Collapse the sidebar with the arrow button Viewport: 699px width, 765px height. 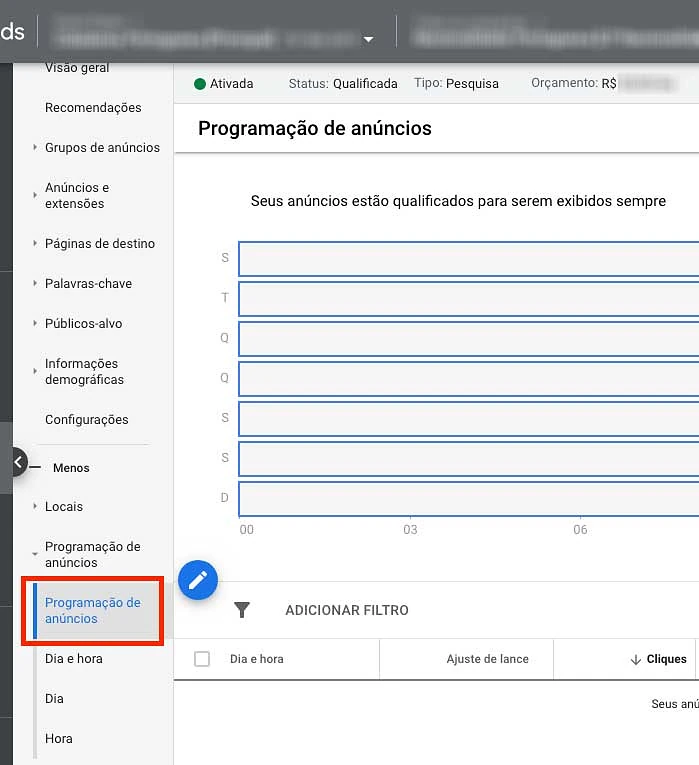pyautogui.click(x=19, y=462)
